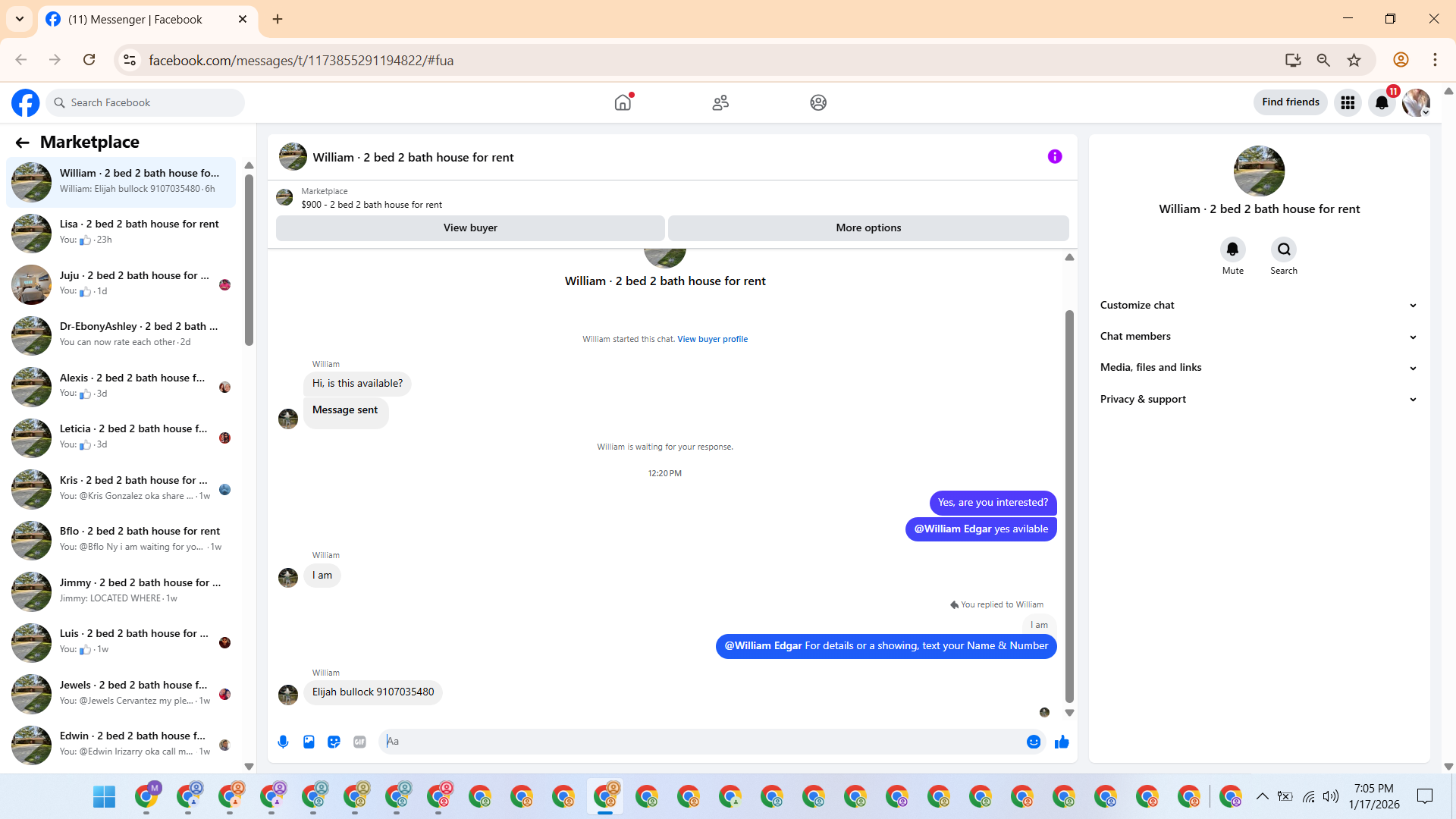Open the purple conversation info icon
This screenshot has height=819, width=1456.
pos(1055,156)
